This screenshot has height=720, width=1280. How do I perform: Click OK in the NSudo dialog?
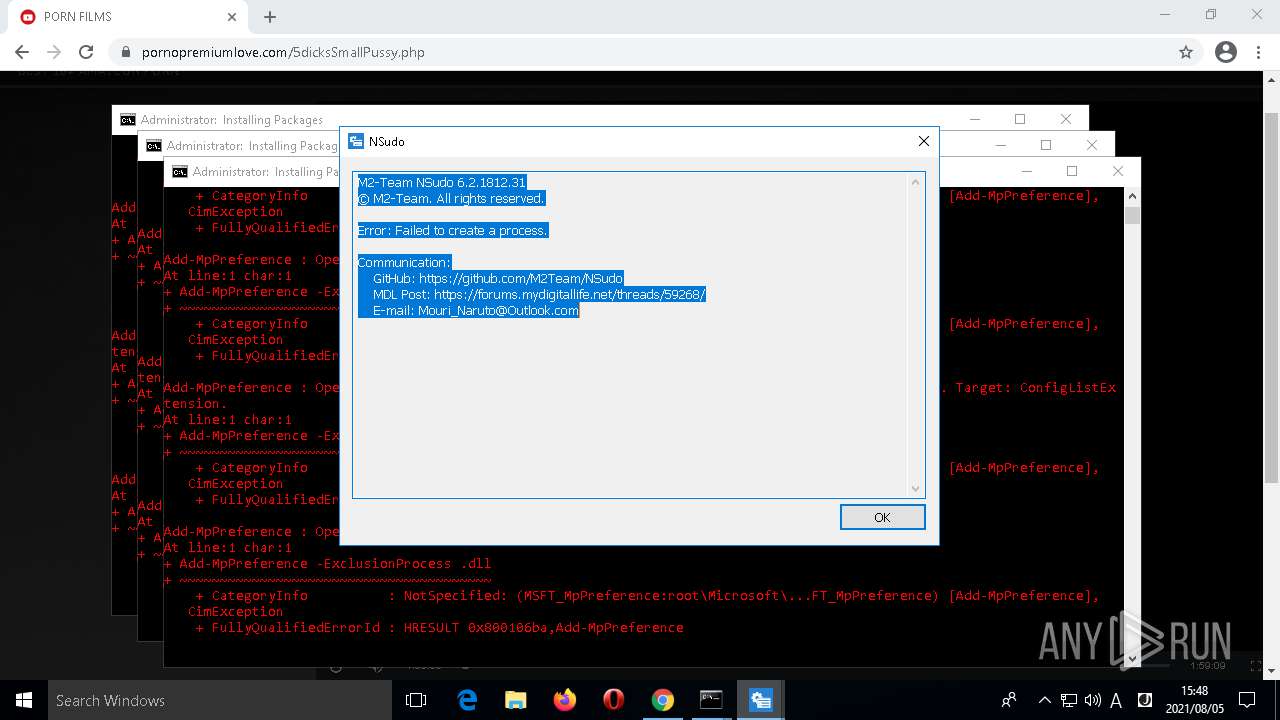[x=882, y=517]
